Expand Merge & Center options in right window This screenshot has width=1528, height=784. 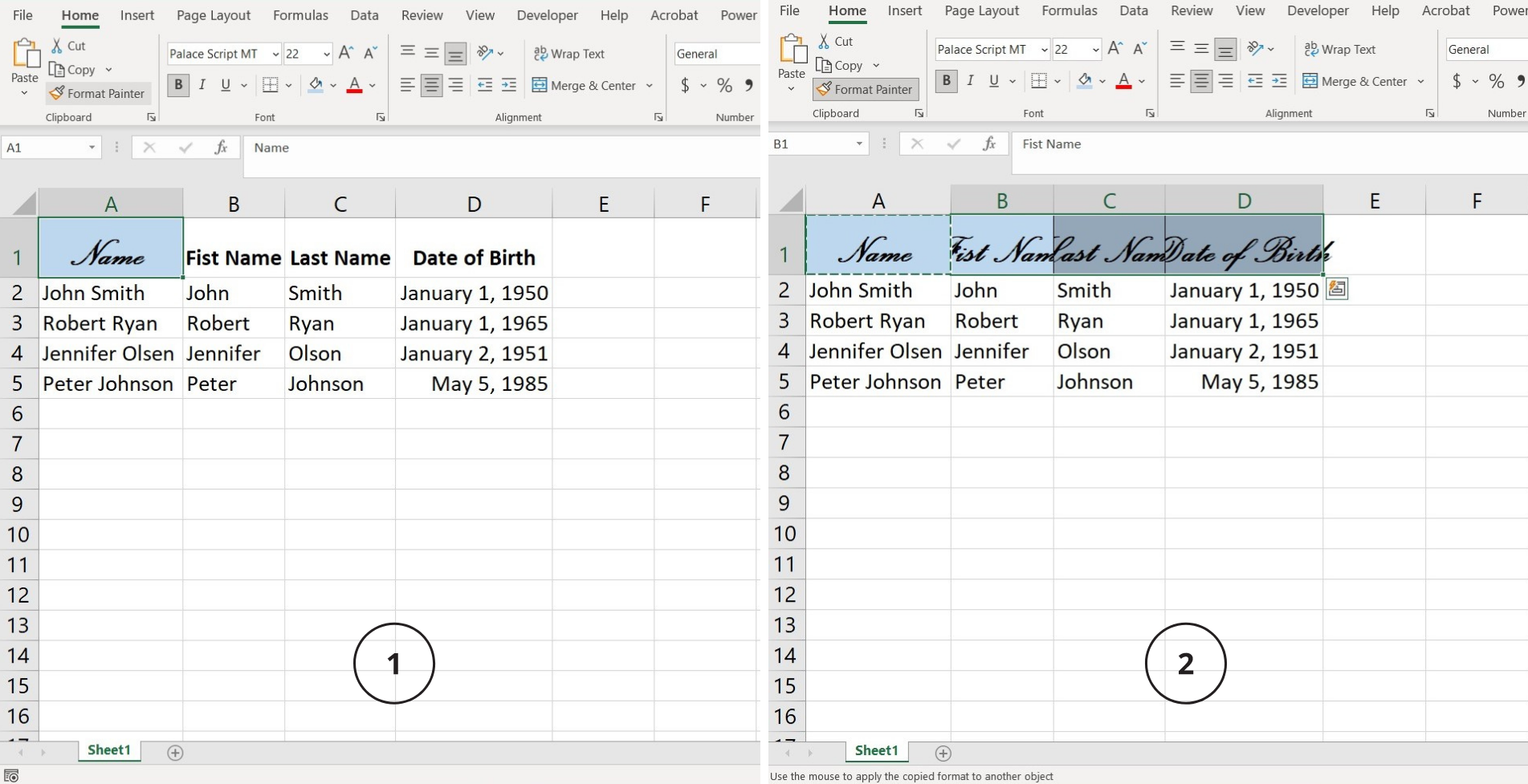pyautogui.click(x=1420, y=81)
